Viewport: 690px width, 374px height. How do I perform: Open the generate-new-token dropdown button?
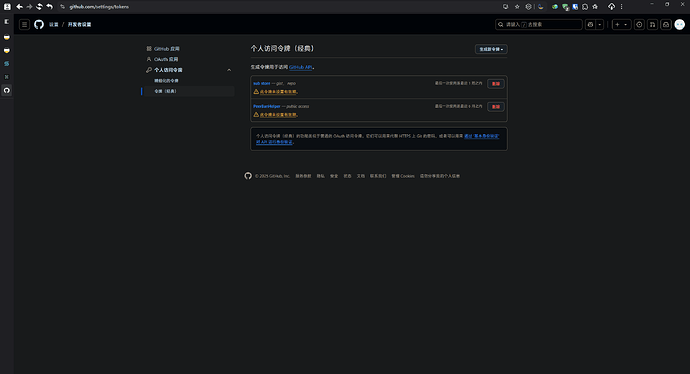[491, 49]
